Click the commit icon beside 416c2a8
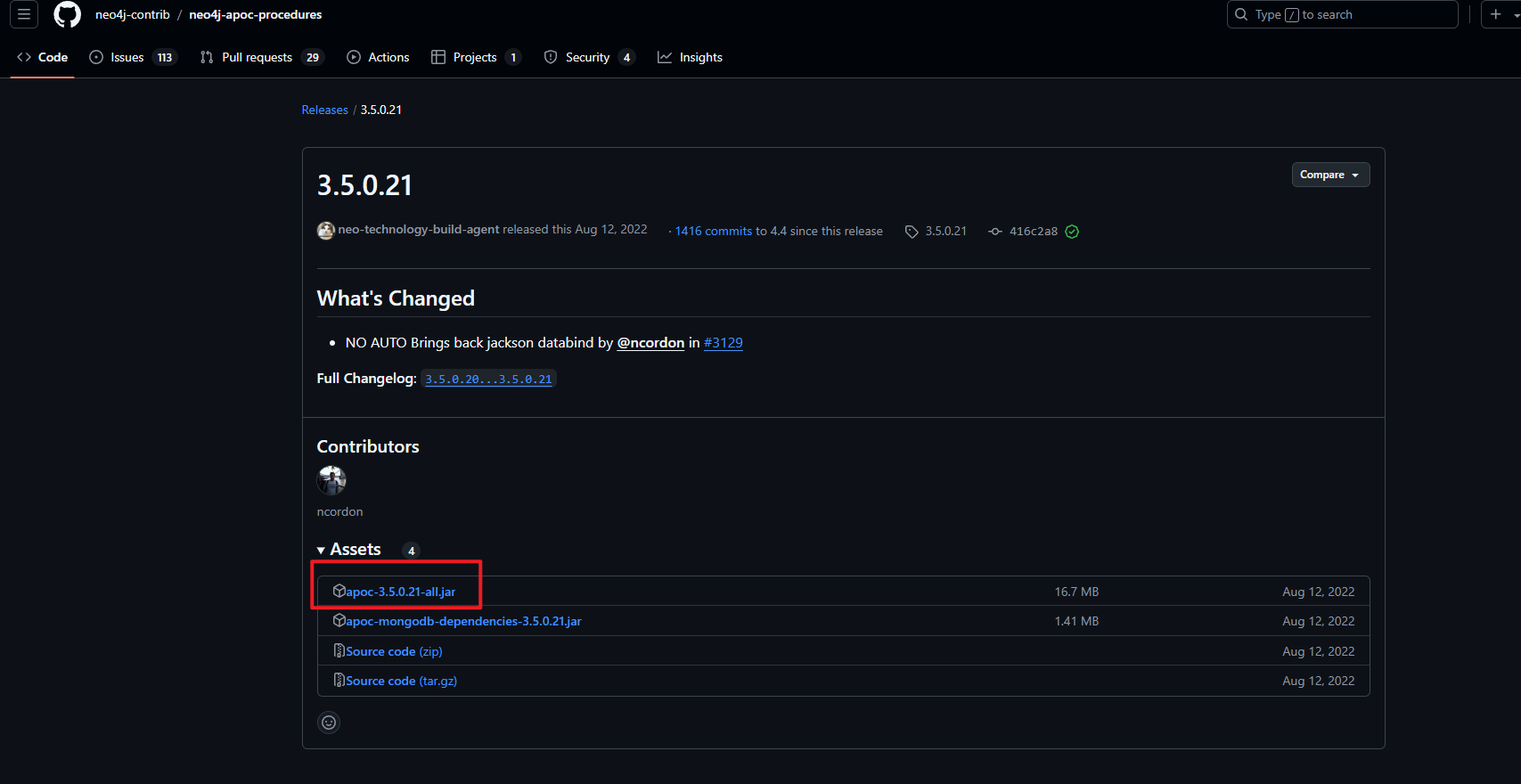This screenshot has width=1521, height=784. 995,232
